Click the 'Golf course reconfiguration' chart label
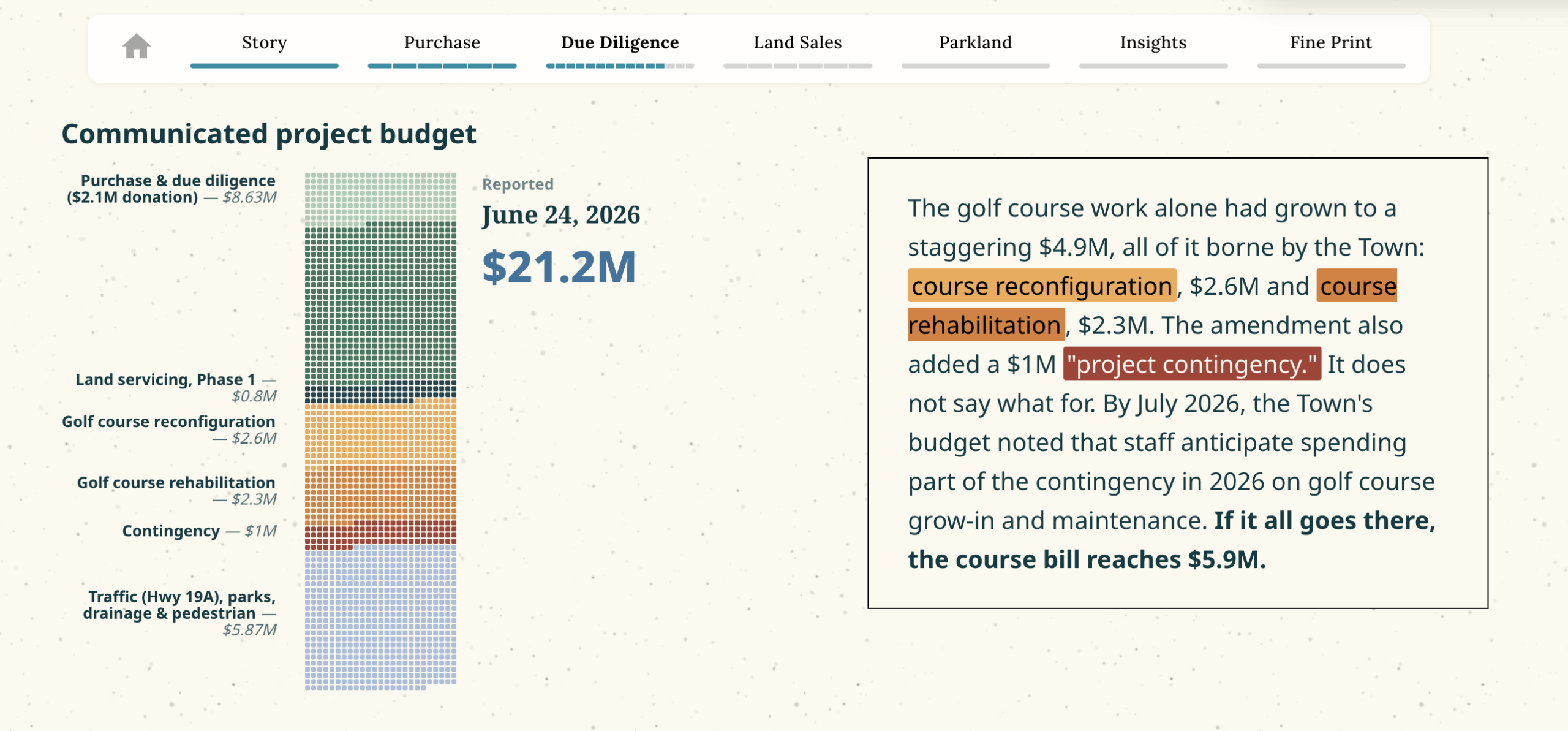Screen dimensions: 1568x731 tap(169, 430)
